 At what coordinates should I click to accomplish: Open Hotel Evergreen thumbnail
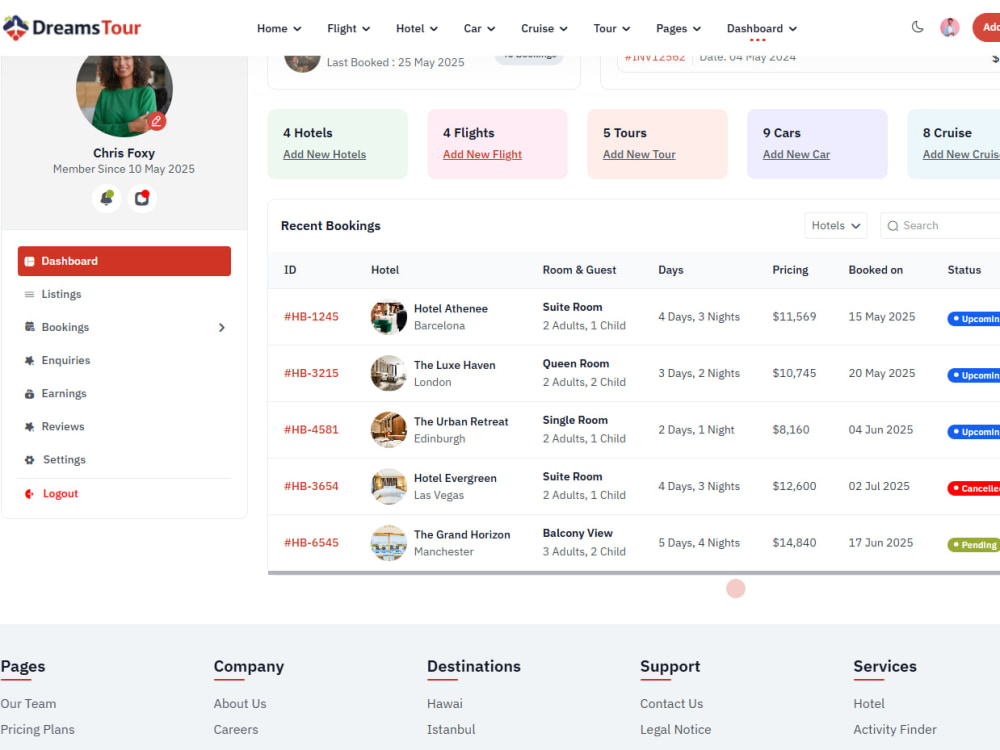coord(388,487)
